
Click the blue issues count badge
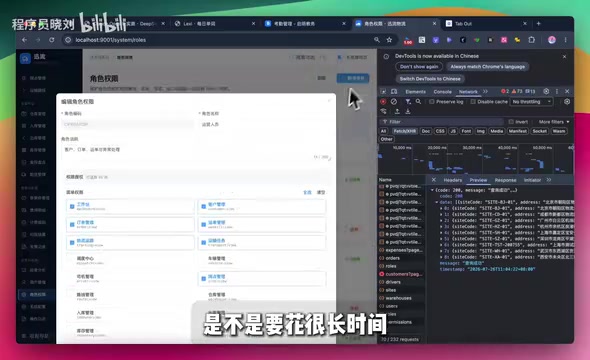tap(530, 91)
